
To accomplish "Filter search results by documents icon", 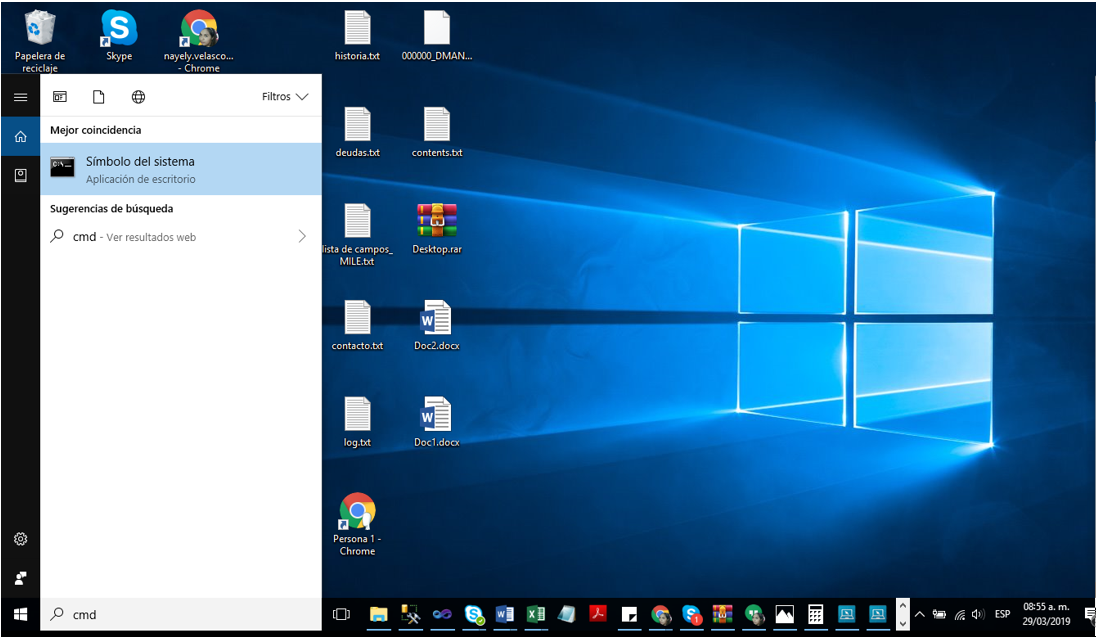I will click(99, 97).
